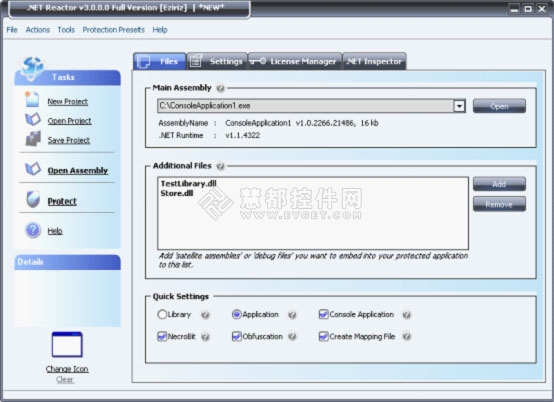Screen dimensions: 554x402
Task: Click the Open Assembly link
Action: point(78,171)
